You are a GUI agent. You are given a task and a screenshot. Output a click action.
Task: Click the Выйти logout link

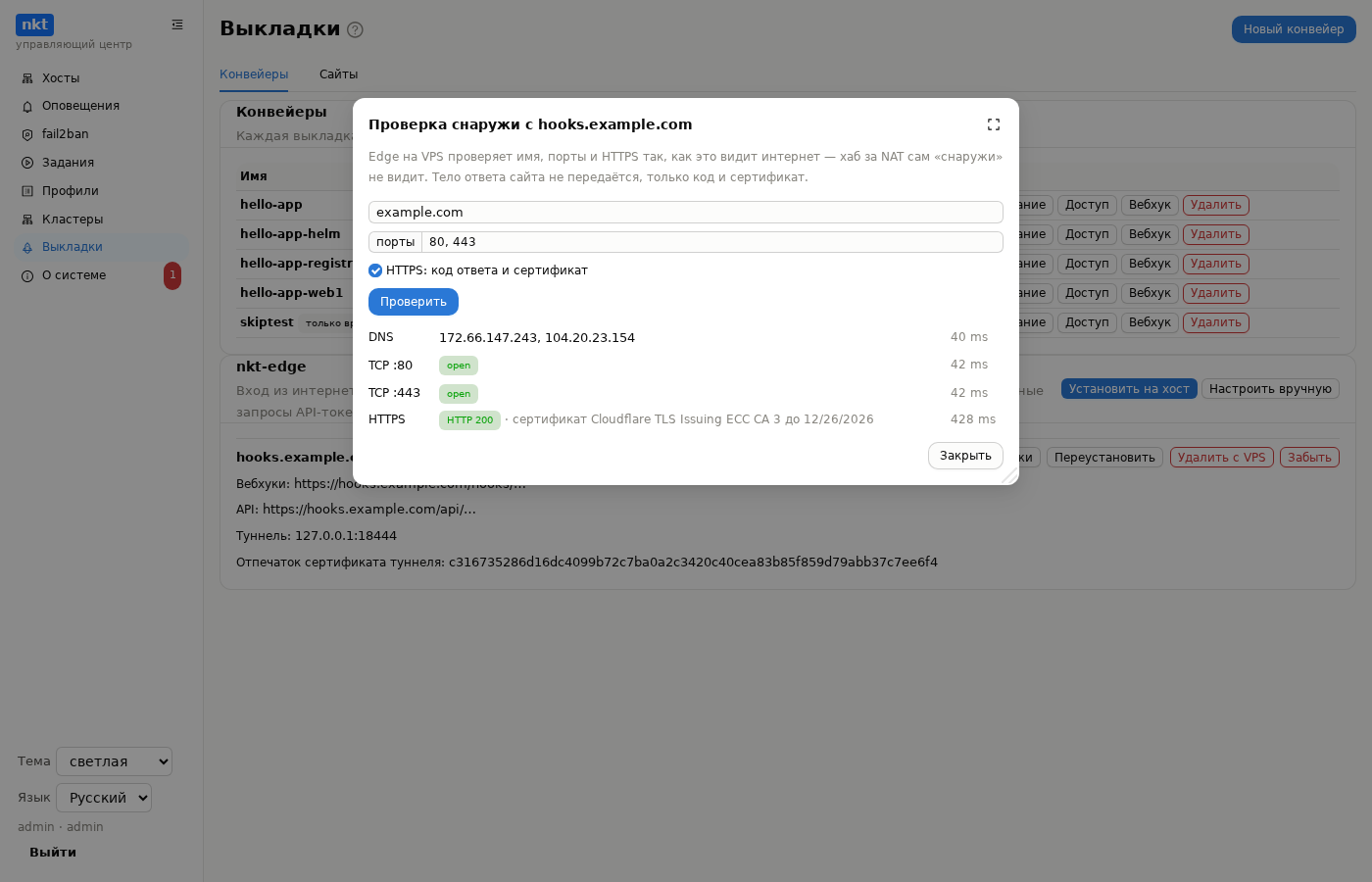pyautogui.click(x=53, y=853)
